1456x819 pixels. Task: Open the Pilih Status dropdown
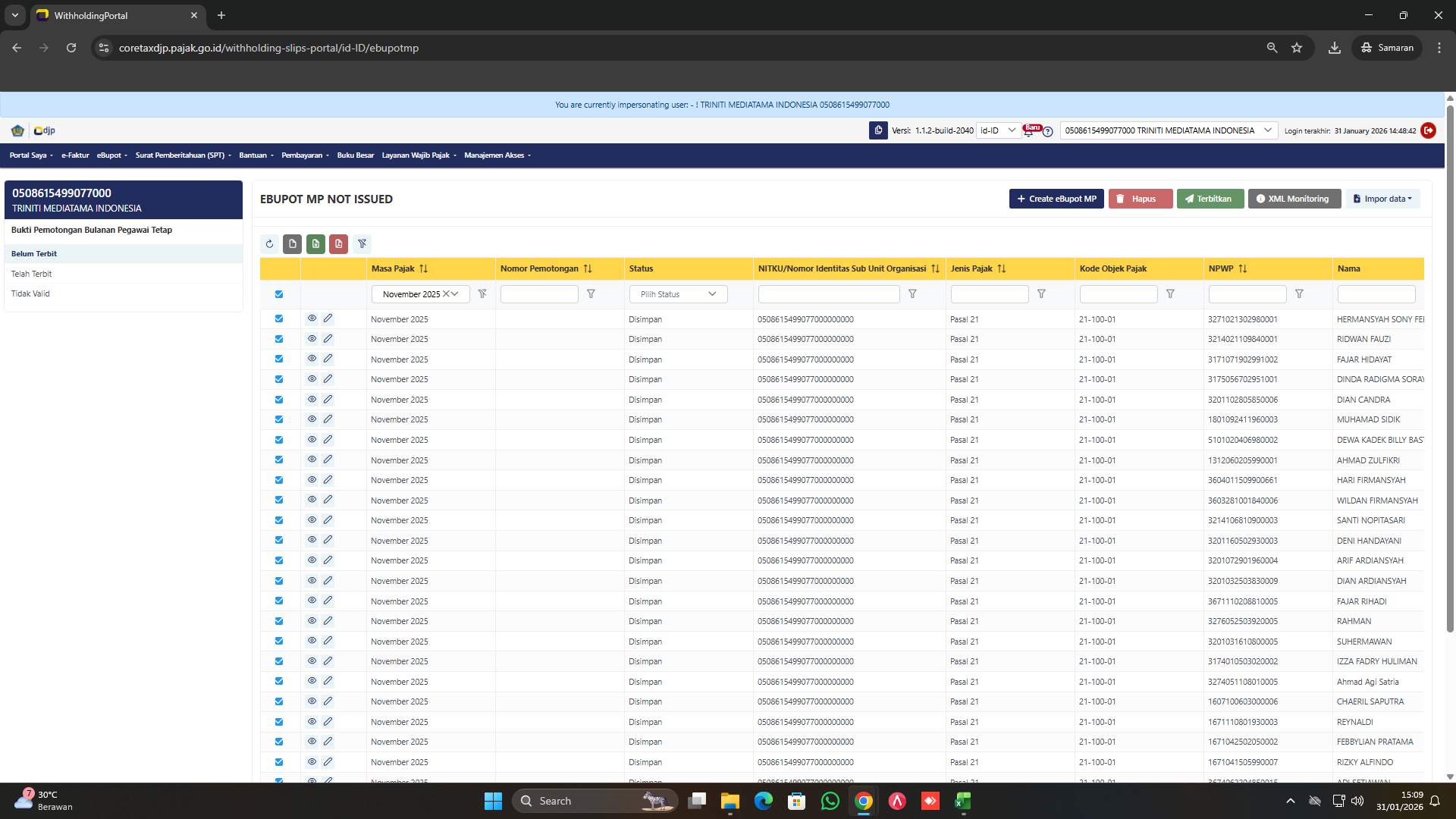(677, 293)
